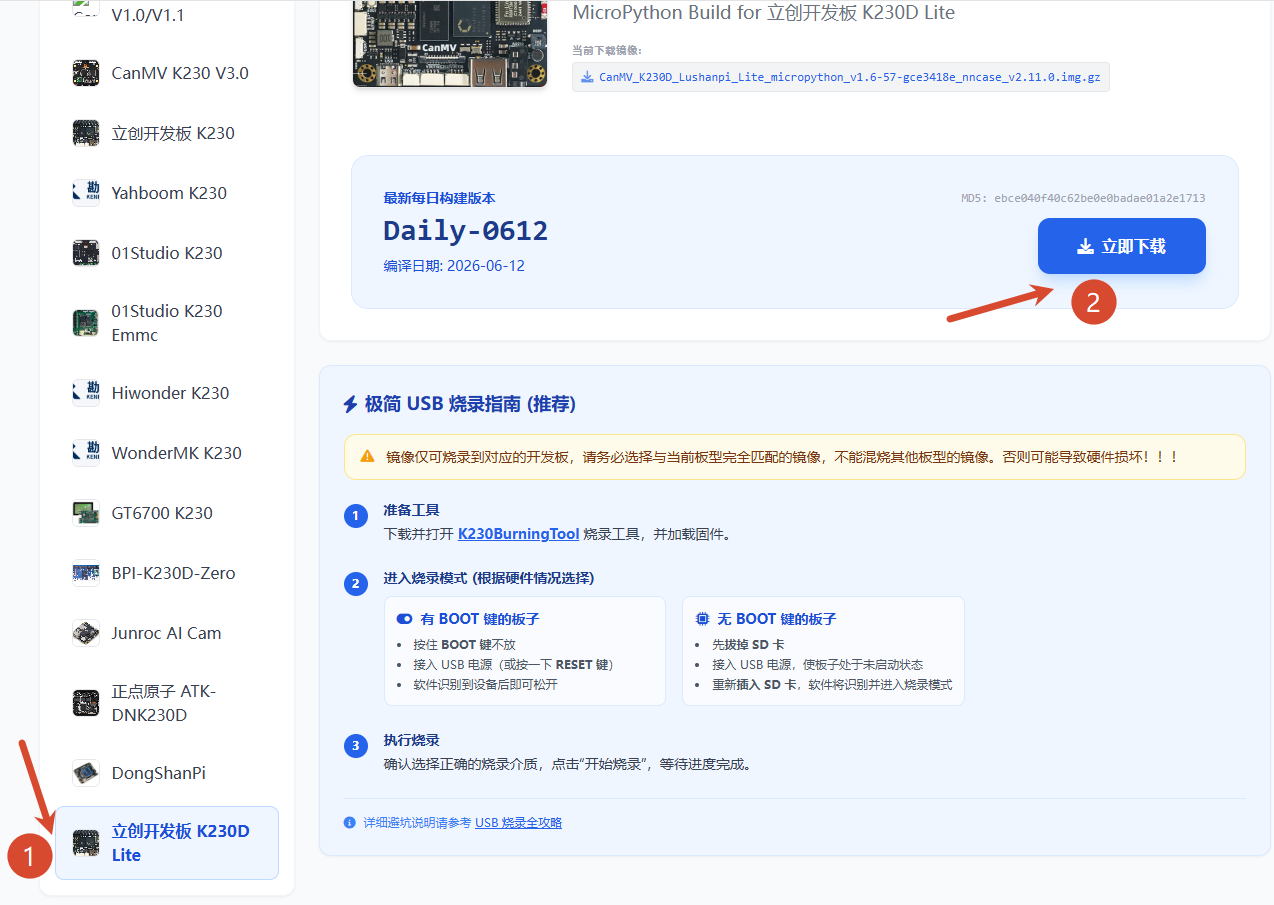Click 按住 BOOT 键不放 instruction
This screenshot has width=1274, height=905.
(464, 645)
